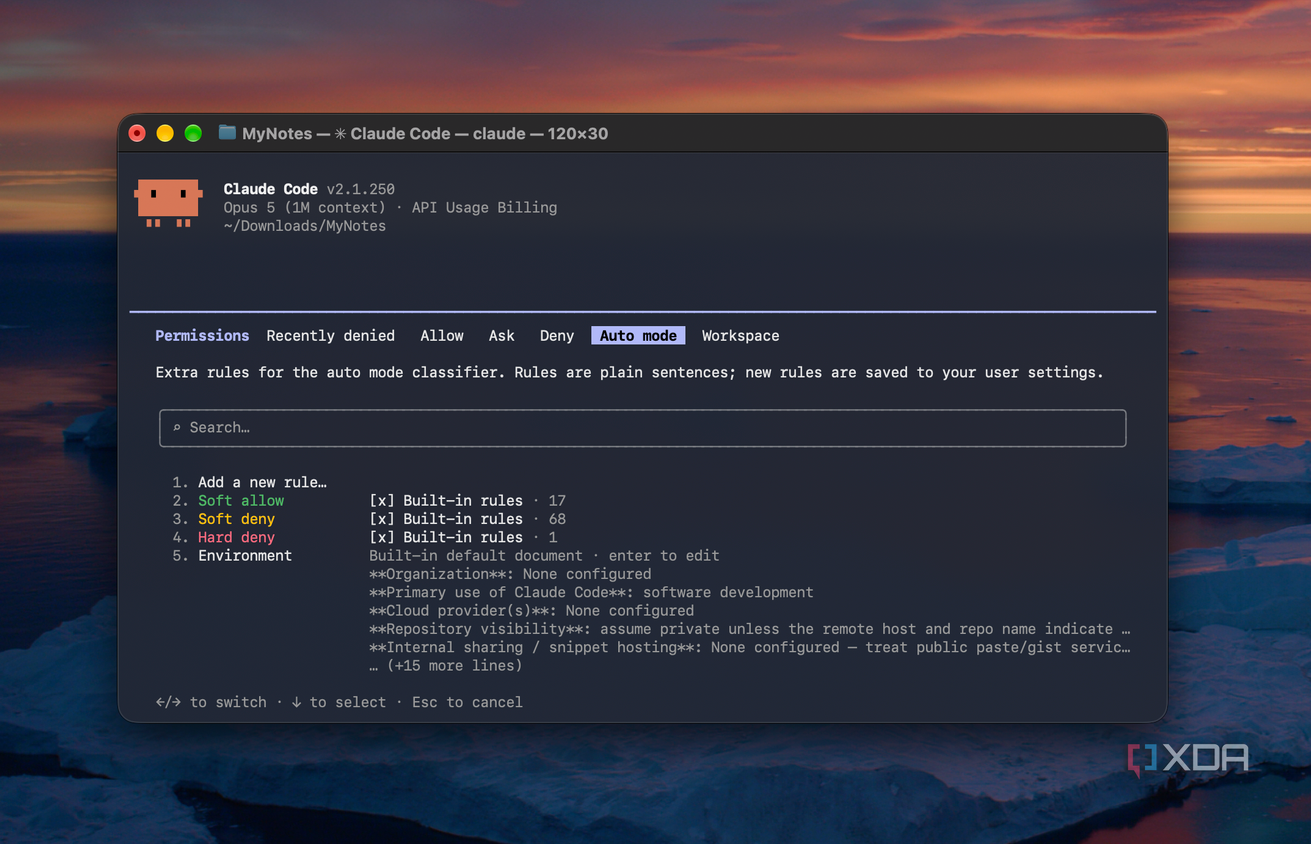Screen dimensions: 1311x844
Task: Focus the Search… input field
Action: click(642, 428)
